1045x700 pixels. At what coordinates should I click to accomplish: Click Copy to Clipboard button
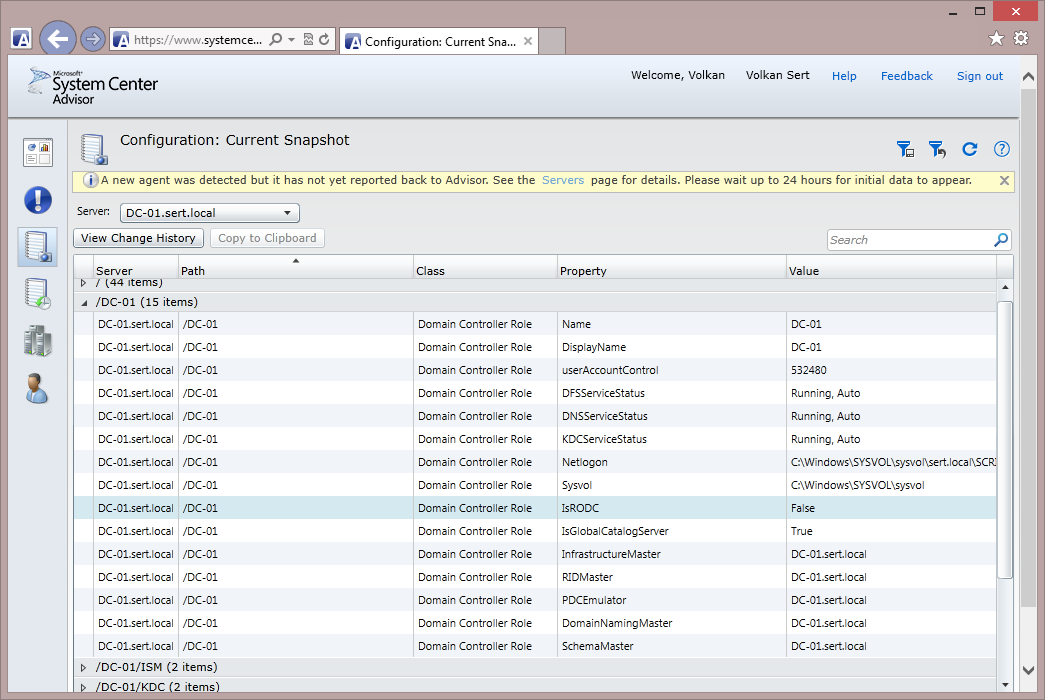pyautogui.click(x=267, y=238)
